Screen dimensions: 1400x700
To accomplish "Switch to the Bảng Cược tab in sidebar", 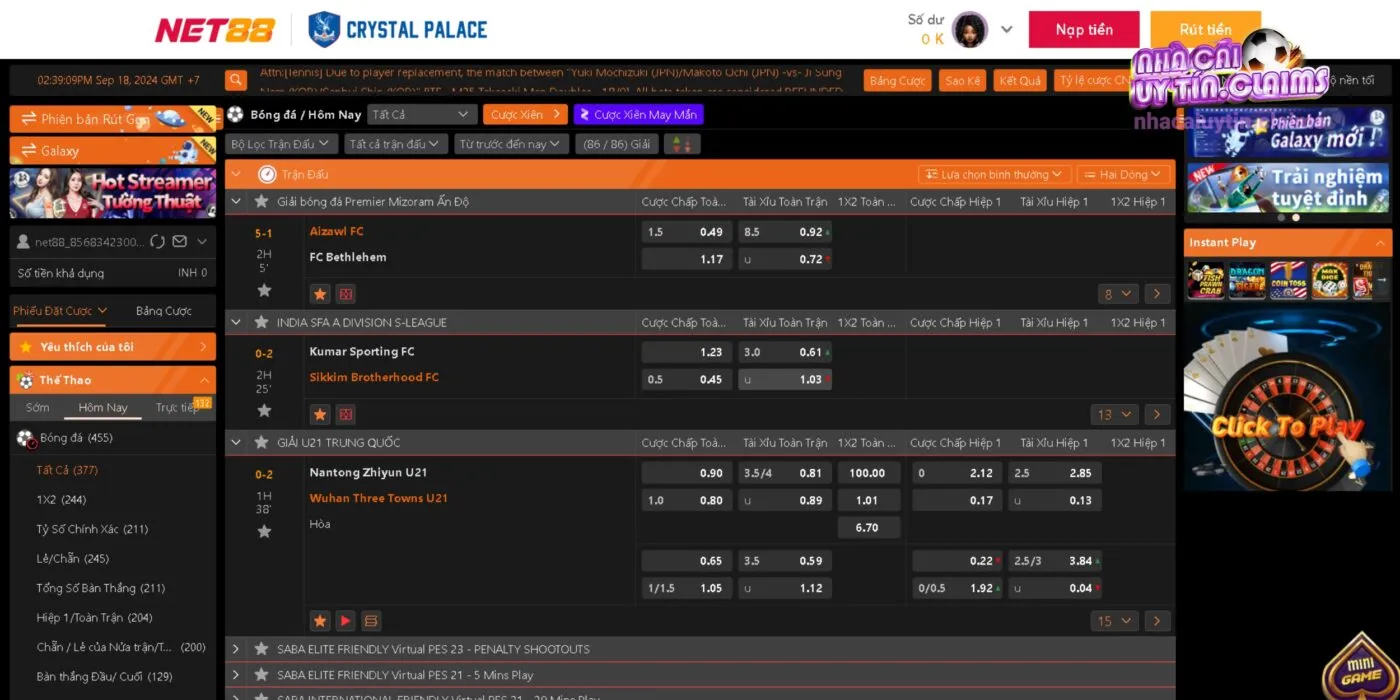I will pos(164,311).
